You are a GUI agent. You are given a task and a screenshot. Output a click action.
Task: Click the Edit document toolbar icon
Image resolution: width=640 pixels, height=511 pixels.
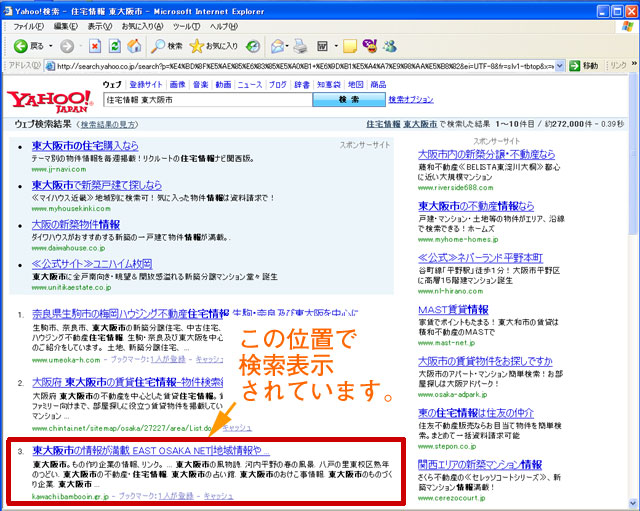point(322,46)
